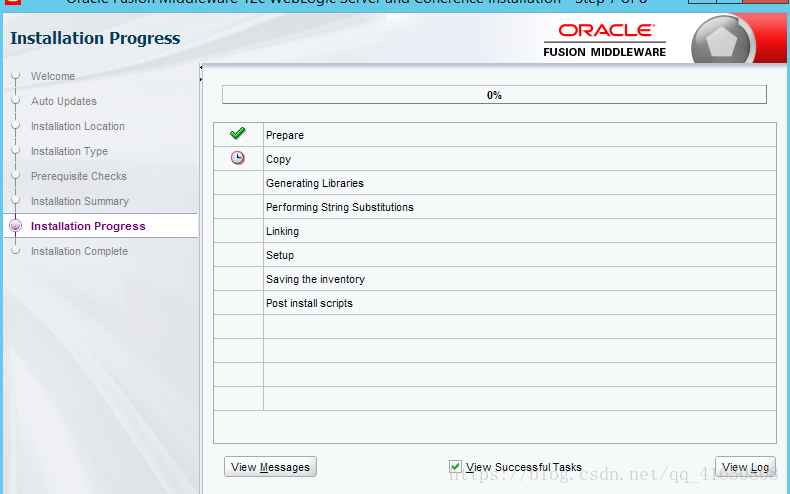Open the View Messages button
The height and width of the screenshot is (494, 790).
(270, 467)
